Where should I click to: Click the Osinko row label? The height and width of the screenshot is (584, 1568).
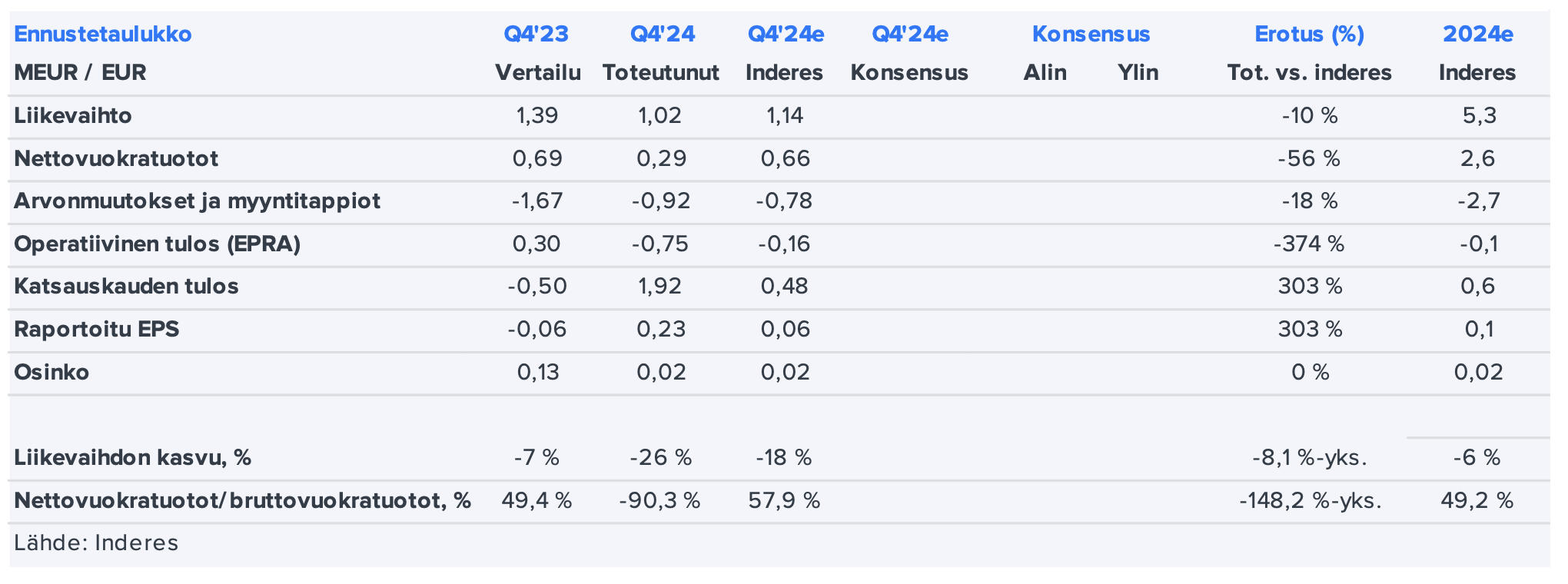tap(51, 373)
